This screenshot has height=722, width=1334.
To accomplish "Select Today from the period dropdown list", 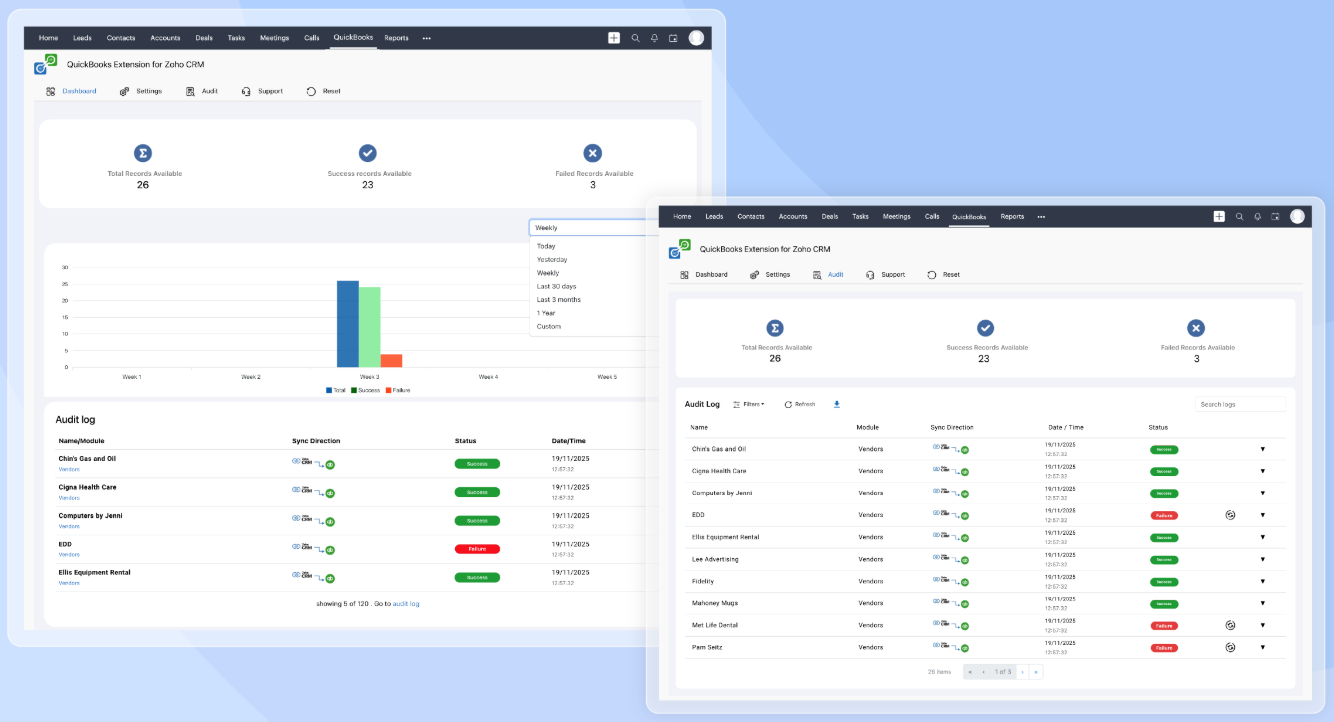I will (x=546, y=246).
